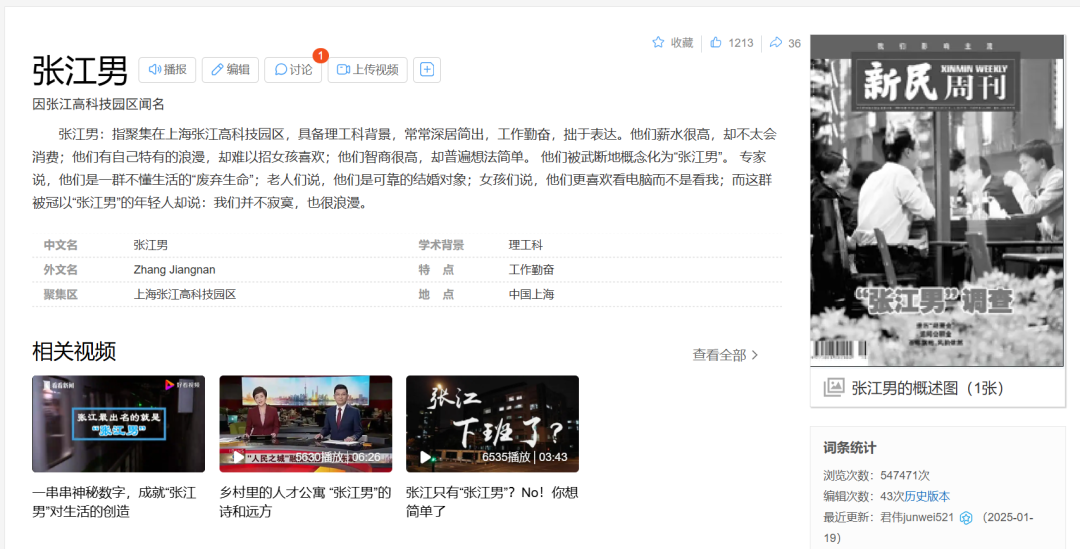Play the 张江下班了 video thumbnail
The height and width of the screenshot is (549, 1080).
pos(492,424)
